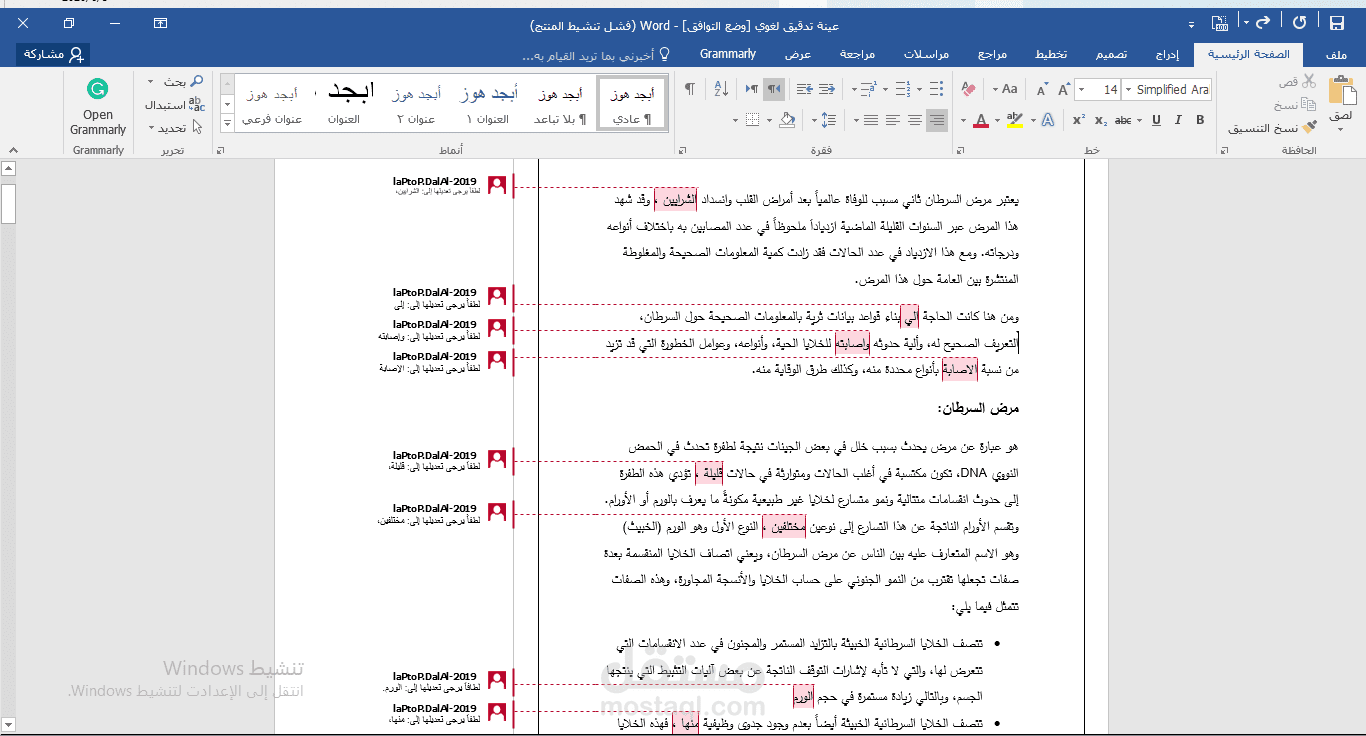Open the Paragraph (فقرة) dialog launcher

(x=681, y=150)
